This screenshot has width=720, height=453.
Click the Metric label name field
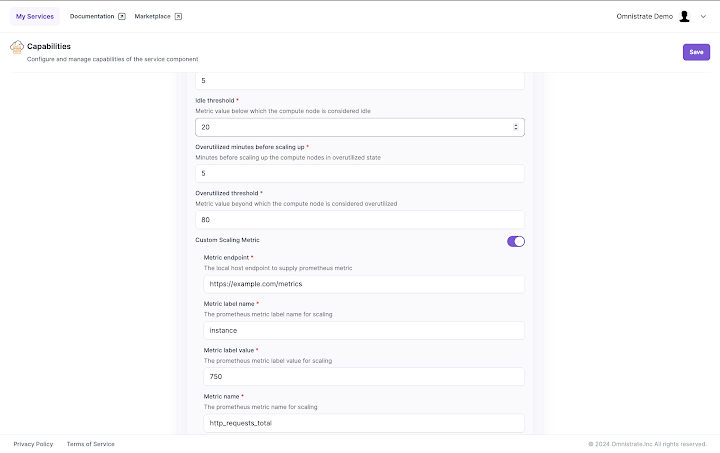[x=364, y=330]
